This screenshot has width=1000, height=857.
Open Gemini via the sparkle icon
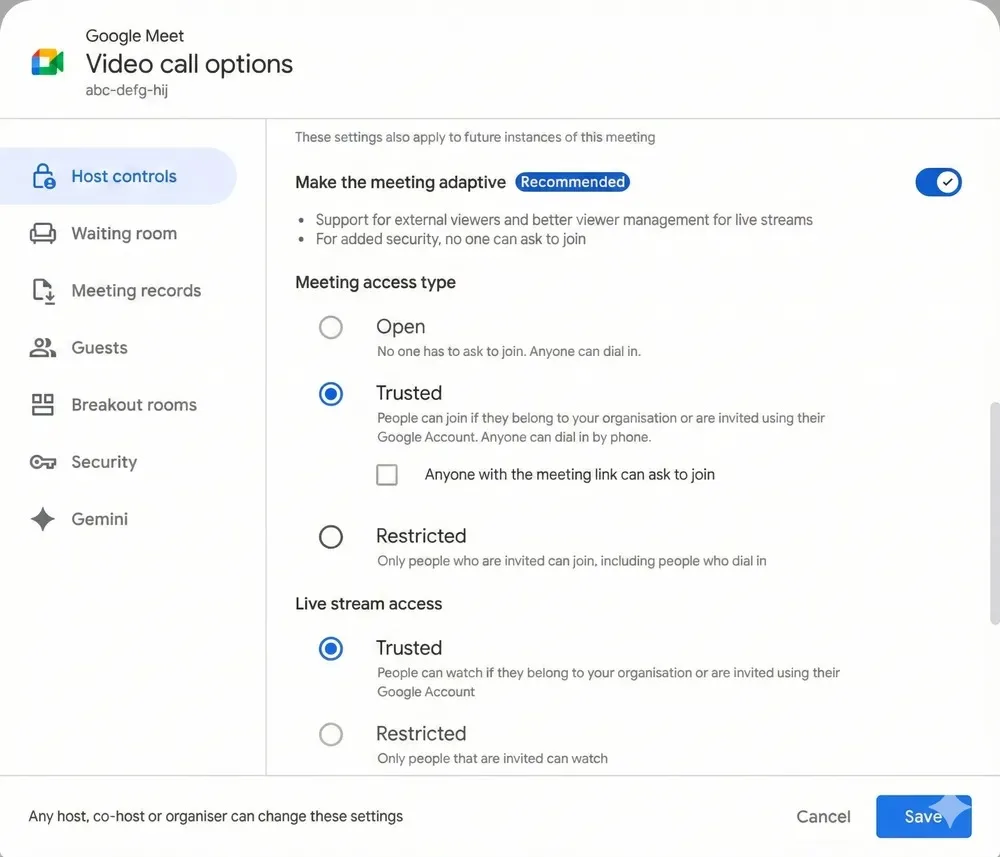[x=42, y=518]
